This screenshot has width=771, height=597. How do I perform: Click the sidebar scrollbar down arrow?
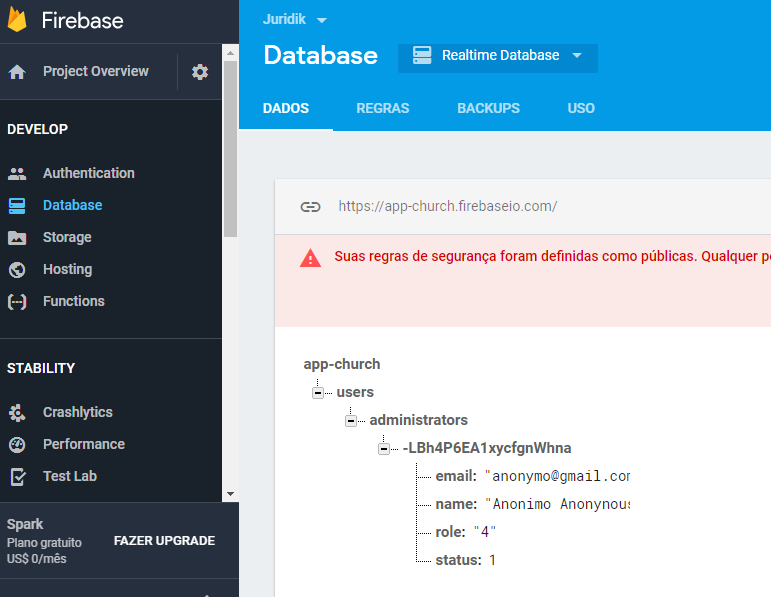[x=230, y=494]
